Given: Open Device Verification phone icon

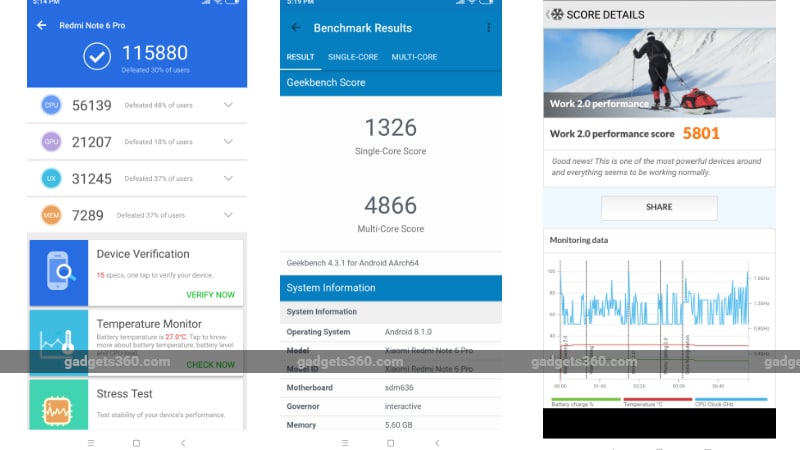Looking at the screenshot, I should (x=59, y=272).
